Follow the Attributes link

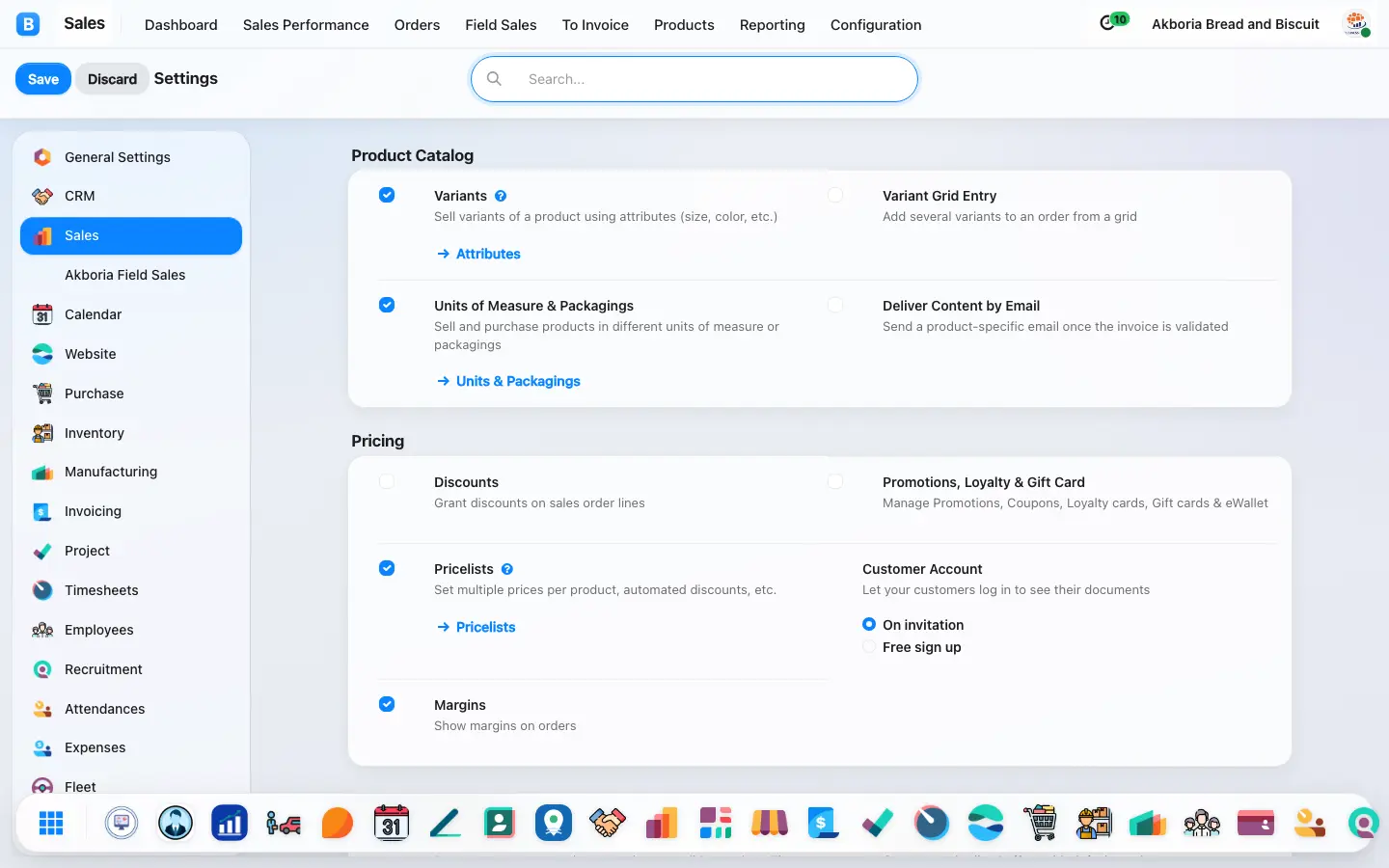pos(478,254)
